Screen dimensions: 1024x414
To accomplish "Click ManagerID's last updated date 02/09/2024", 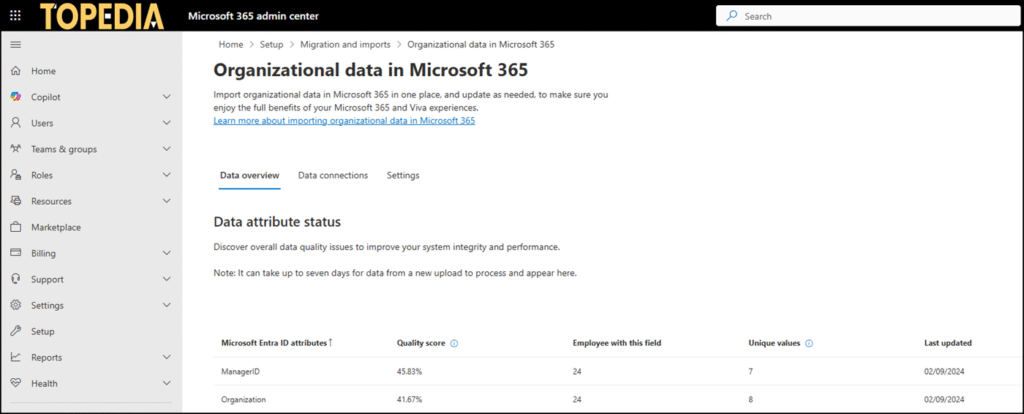I will click(x=944, y=371).
